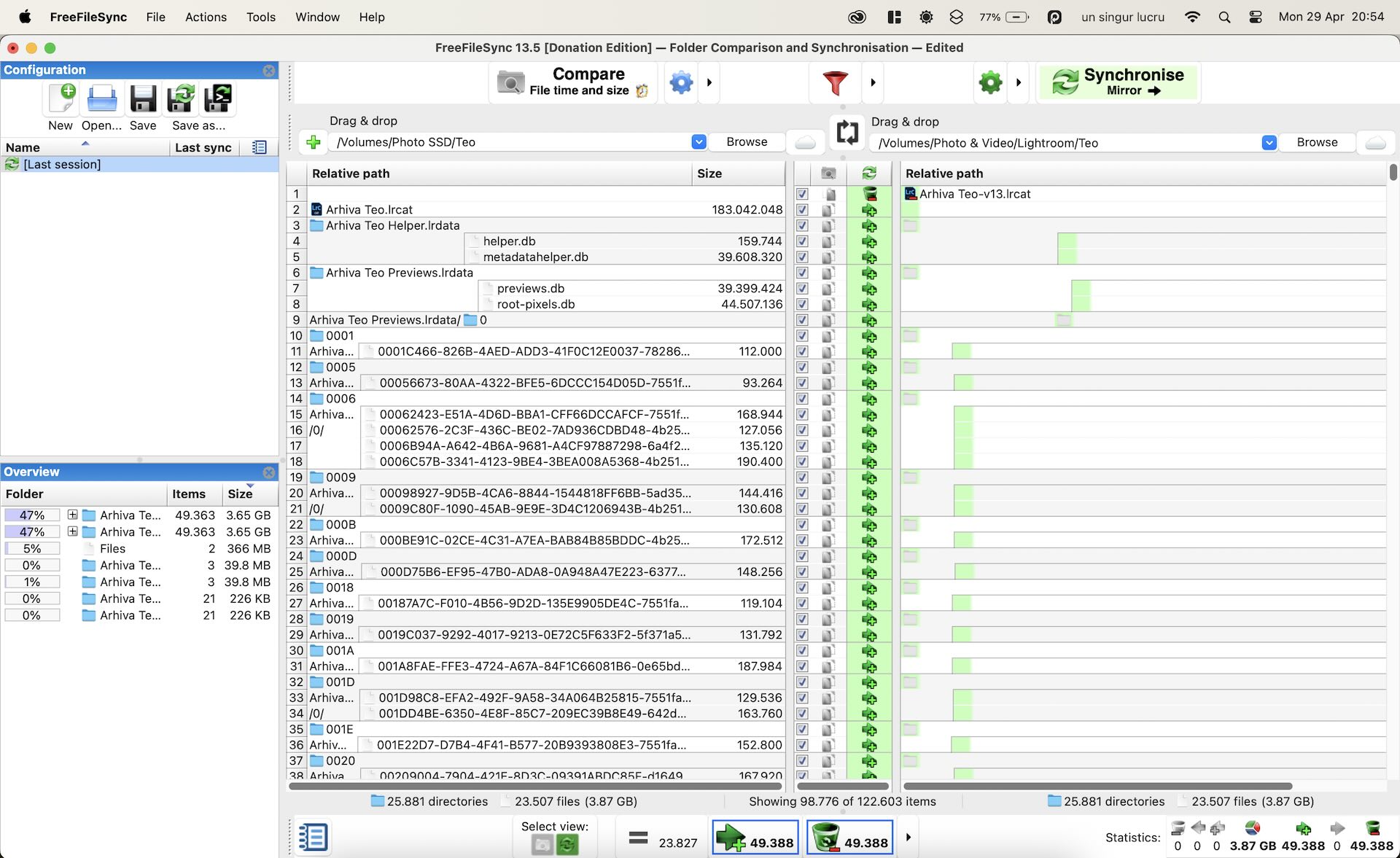Open the log panel icon at the bottom left
The height and width of the screenshot is (858, 1400).
pyautogui.click(x=314, y=837)
